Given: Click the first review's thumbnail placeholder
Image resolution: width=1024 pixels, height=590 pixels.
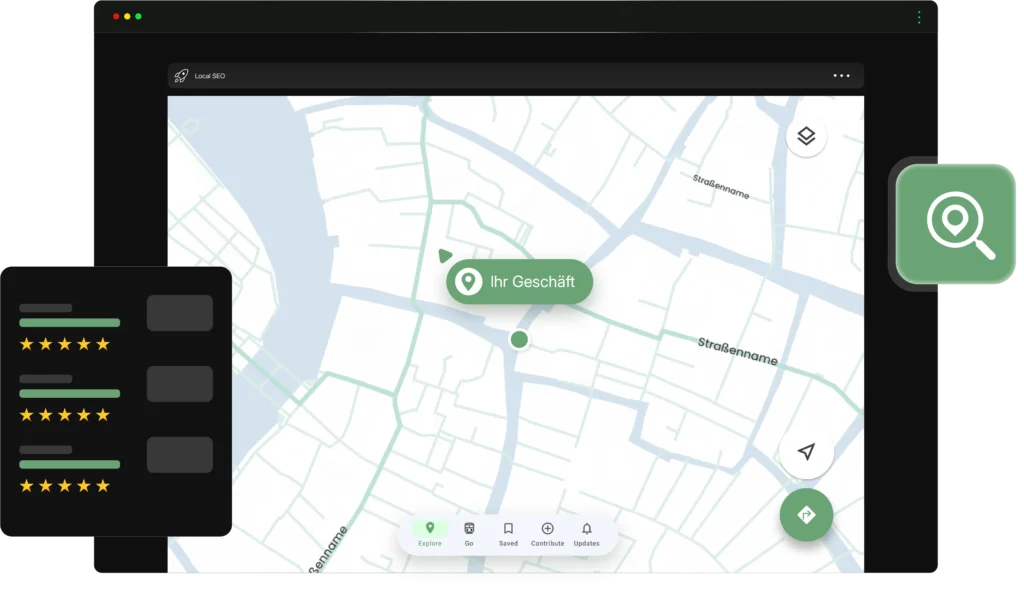Looking at the screenshot, I should (180, 313).
